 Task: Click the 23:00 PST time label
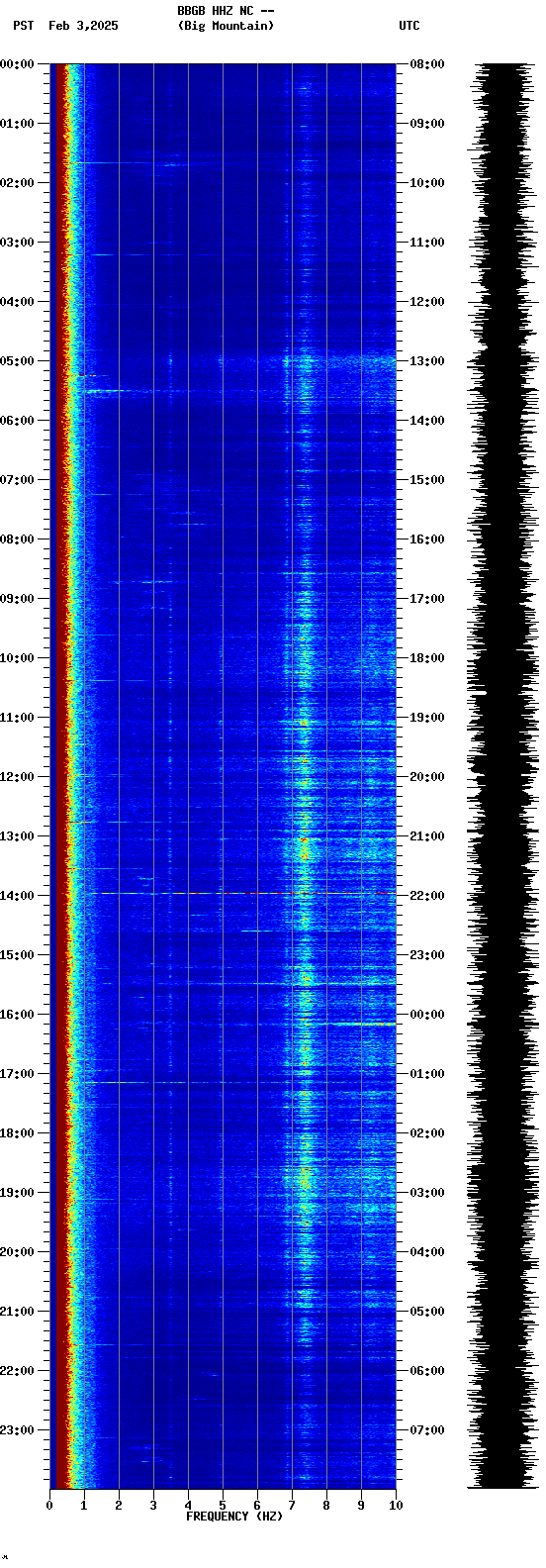click(x=18, y=1430)
